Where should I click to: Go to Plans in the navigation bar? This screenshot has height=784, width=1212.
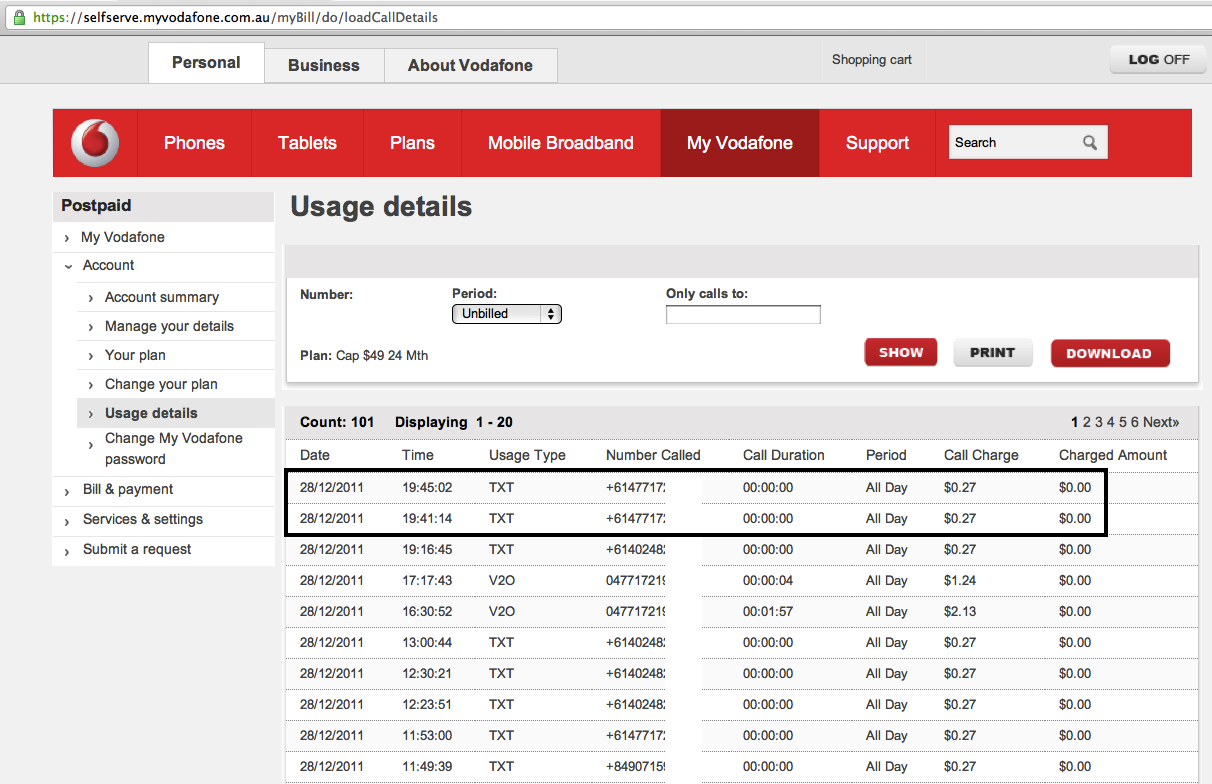tap(412, 143)
